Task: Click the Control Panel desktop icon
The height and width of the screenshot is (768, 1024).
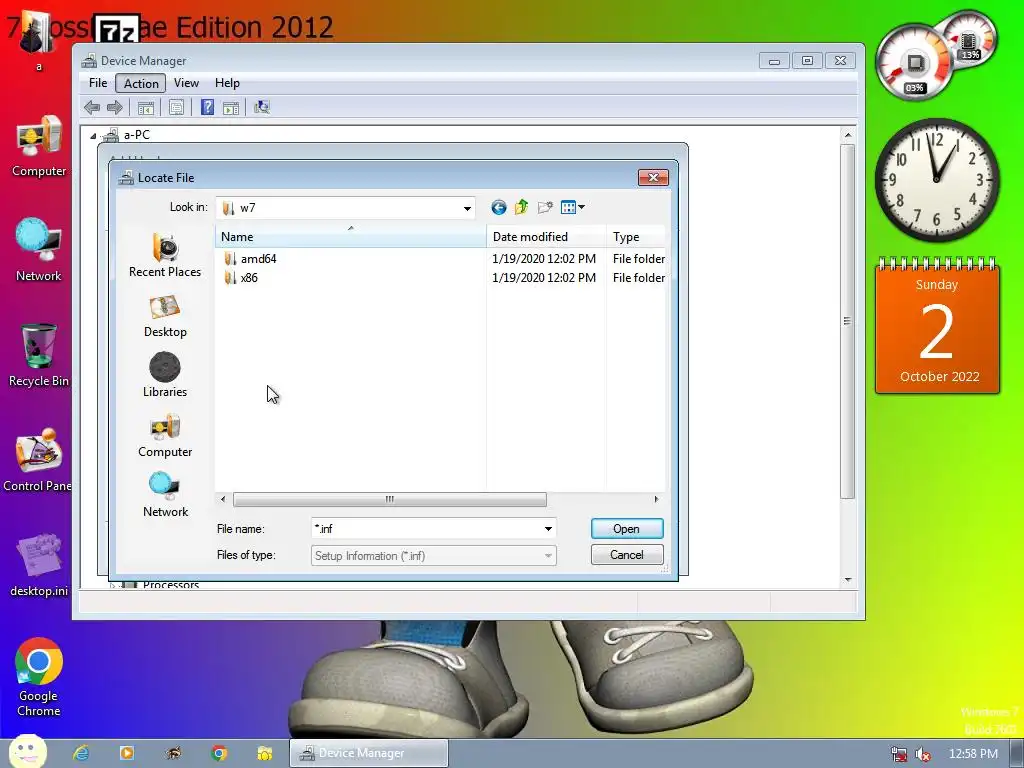Action: [38, 460]
